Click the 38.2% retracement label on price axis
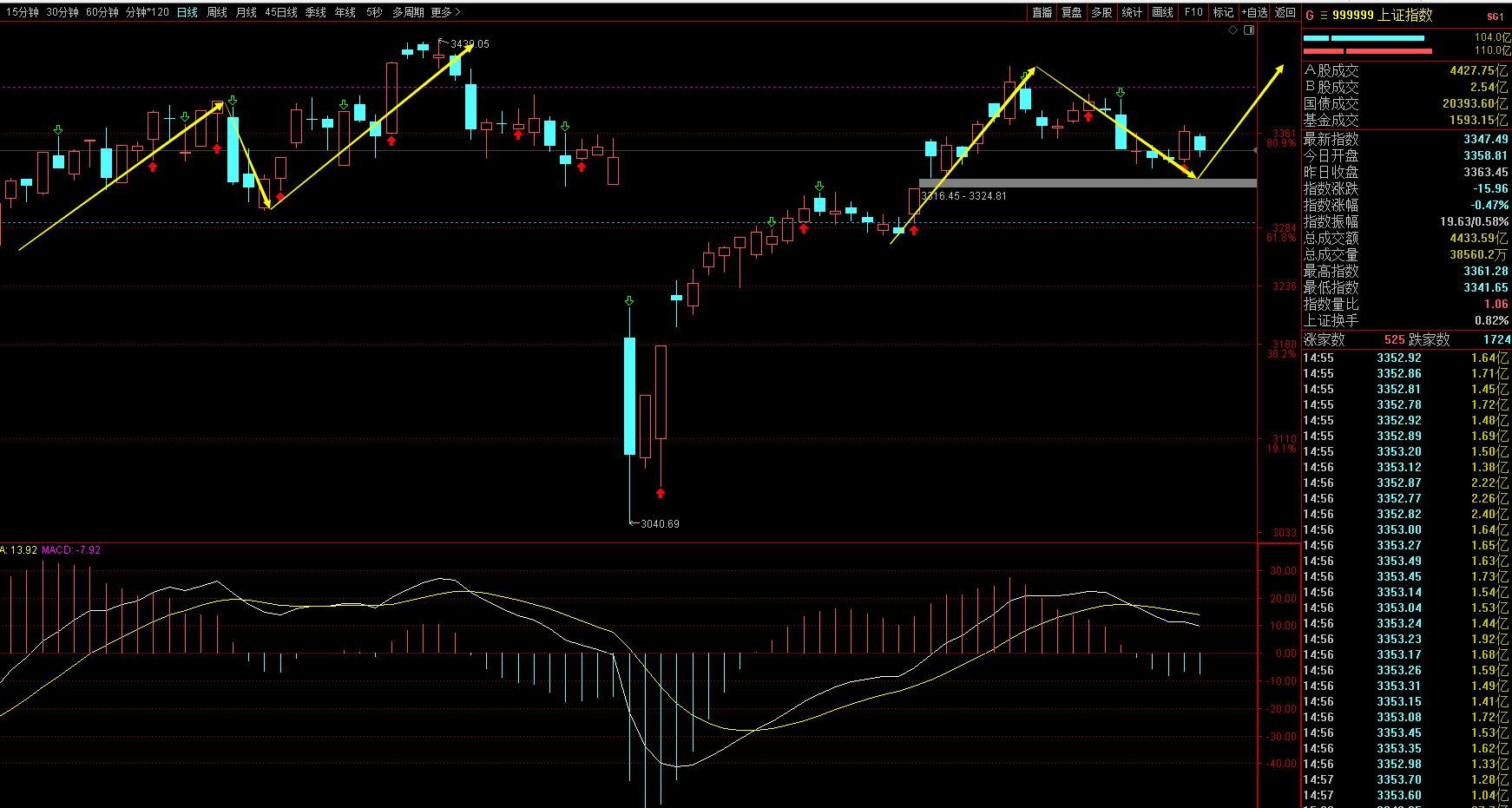The width and height of the screenshot is (1512, 808). click(x=1281, y=354)
